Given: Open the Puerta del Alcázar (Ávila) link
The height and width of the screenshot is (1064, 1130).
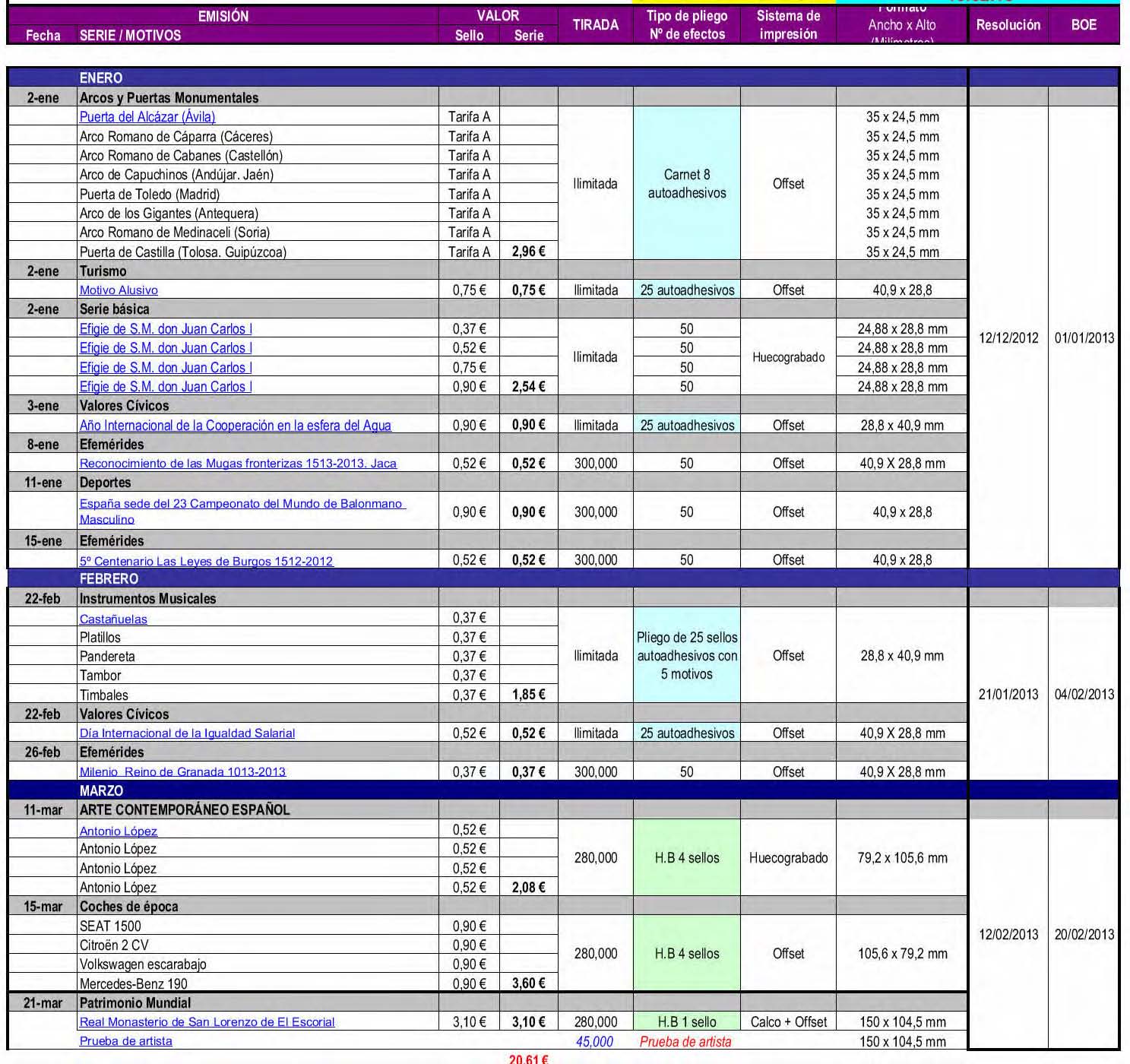Looking at the screenshot, I should [x=147, y=117].
